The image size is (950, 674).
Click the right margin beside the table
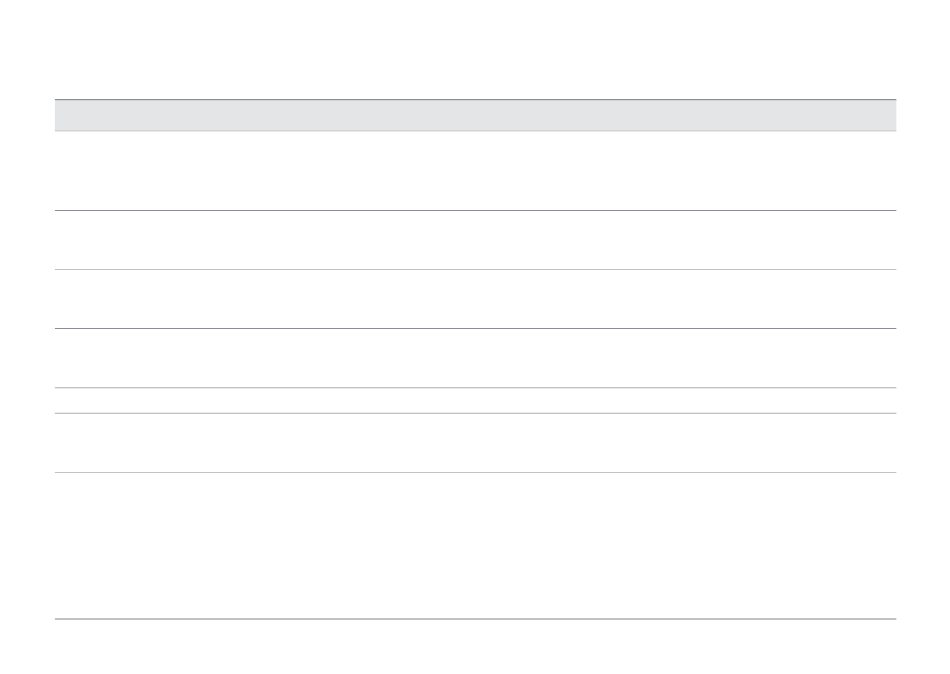[923, 358]
